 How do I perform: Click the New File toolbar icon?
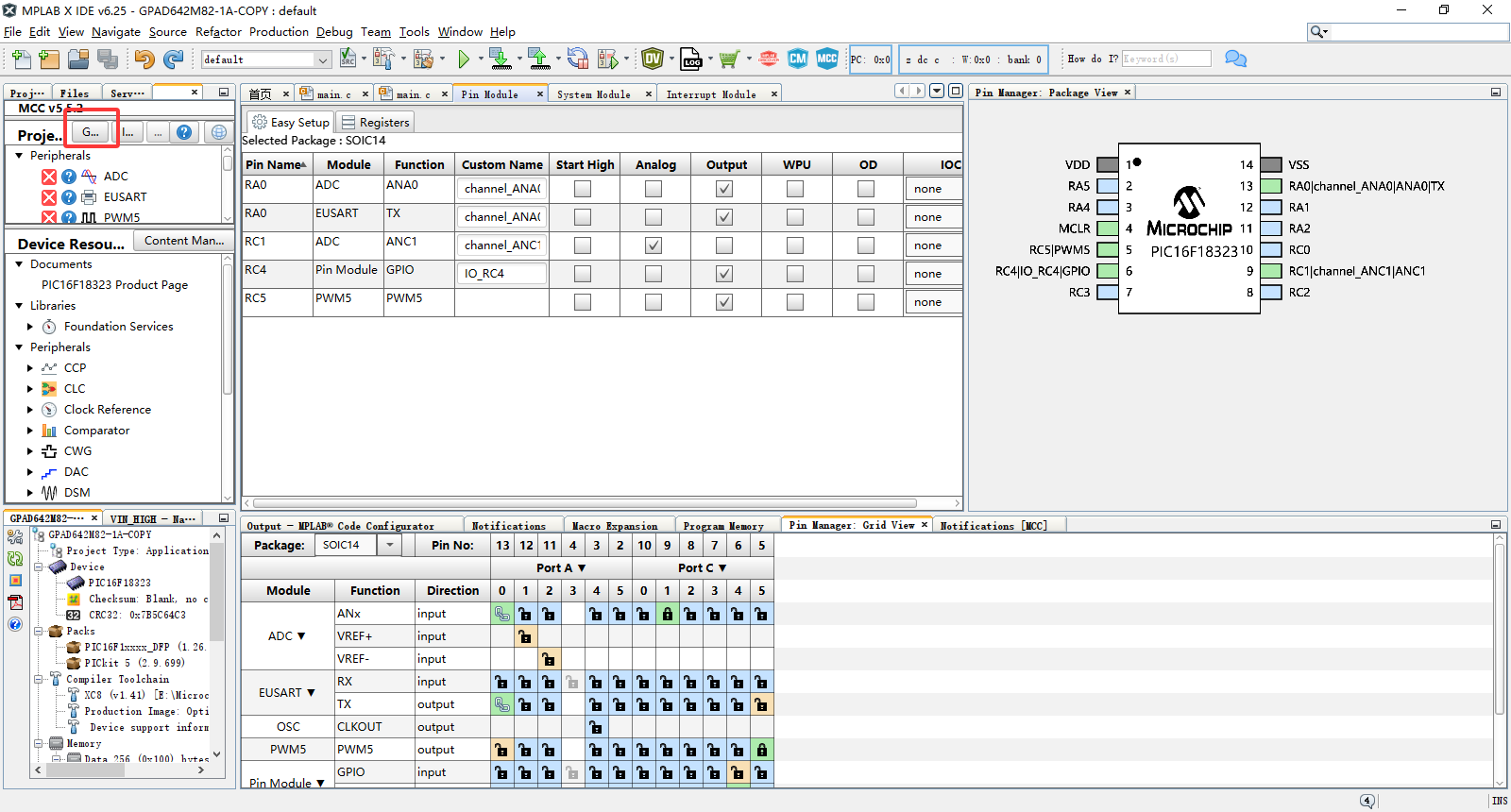coord(21,59)
